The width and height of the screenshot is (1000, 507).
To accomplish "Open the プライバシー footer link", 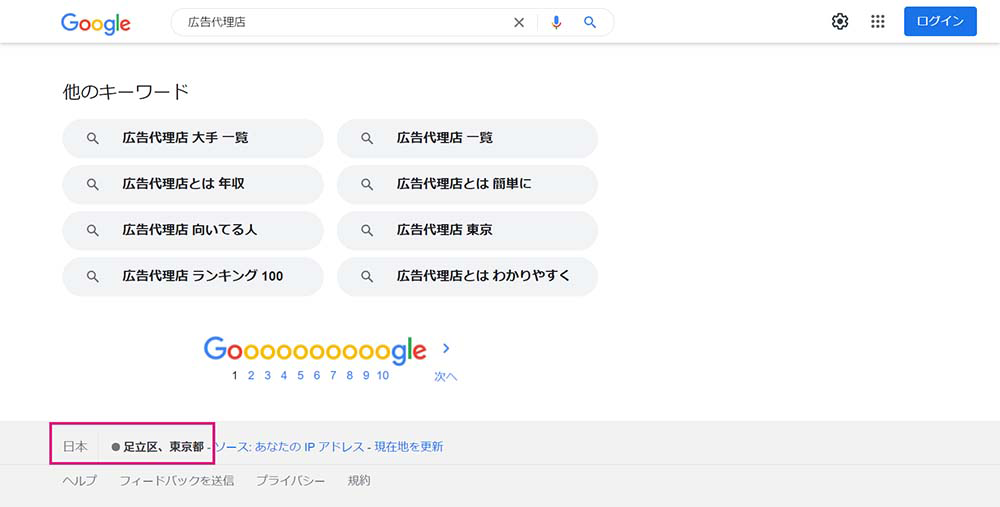I will point(291,481).
